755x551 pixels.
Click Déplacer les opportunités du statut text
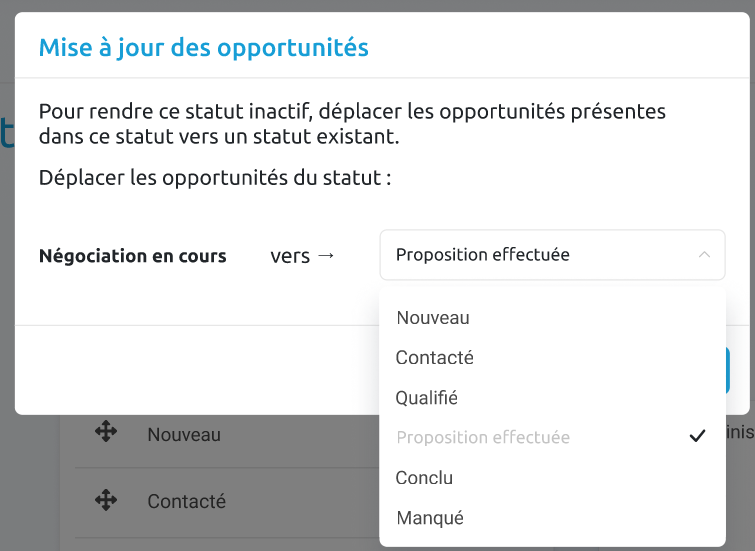point(215,178)
